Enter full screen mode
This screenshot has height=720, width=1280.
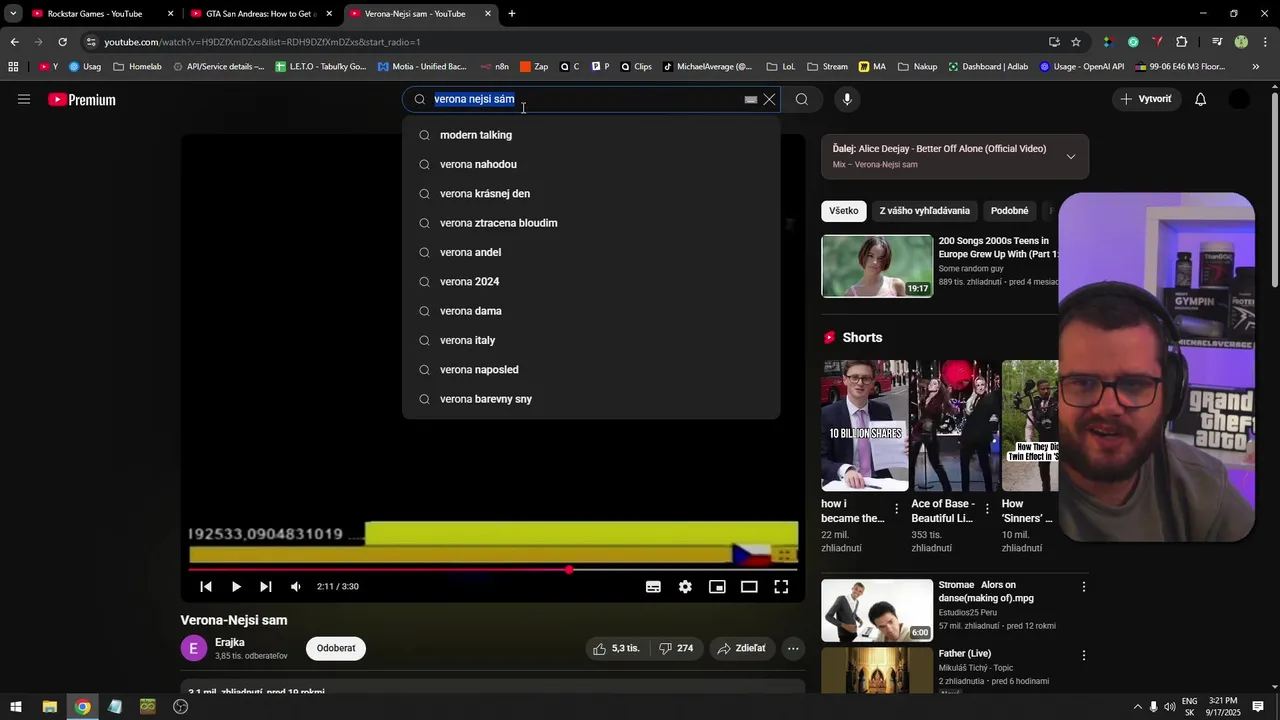(781, 587)
